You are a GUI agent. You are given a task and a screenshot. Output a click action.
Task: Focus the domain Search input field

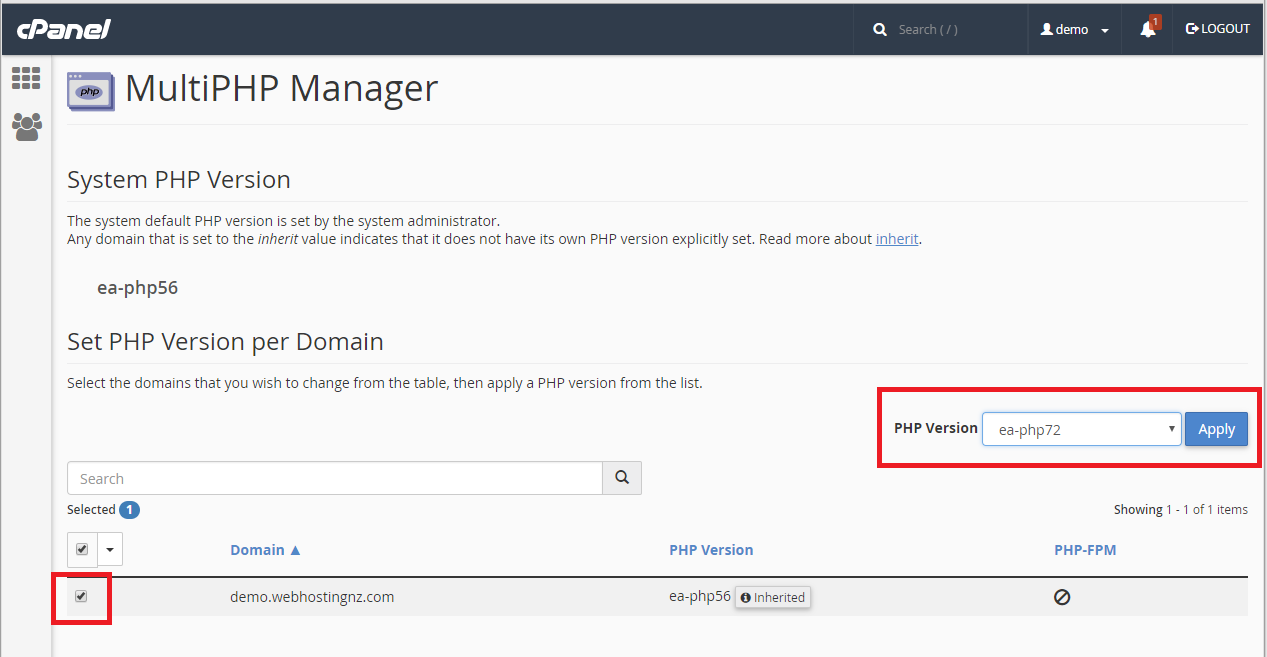(334, 478)
